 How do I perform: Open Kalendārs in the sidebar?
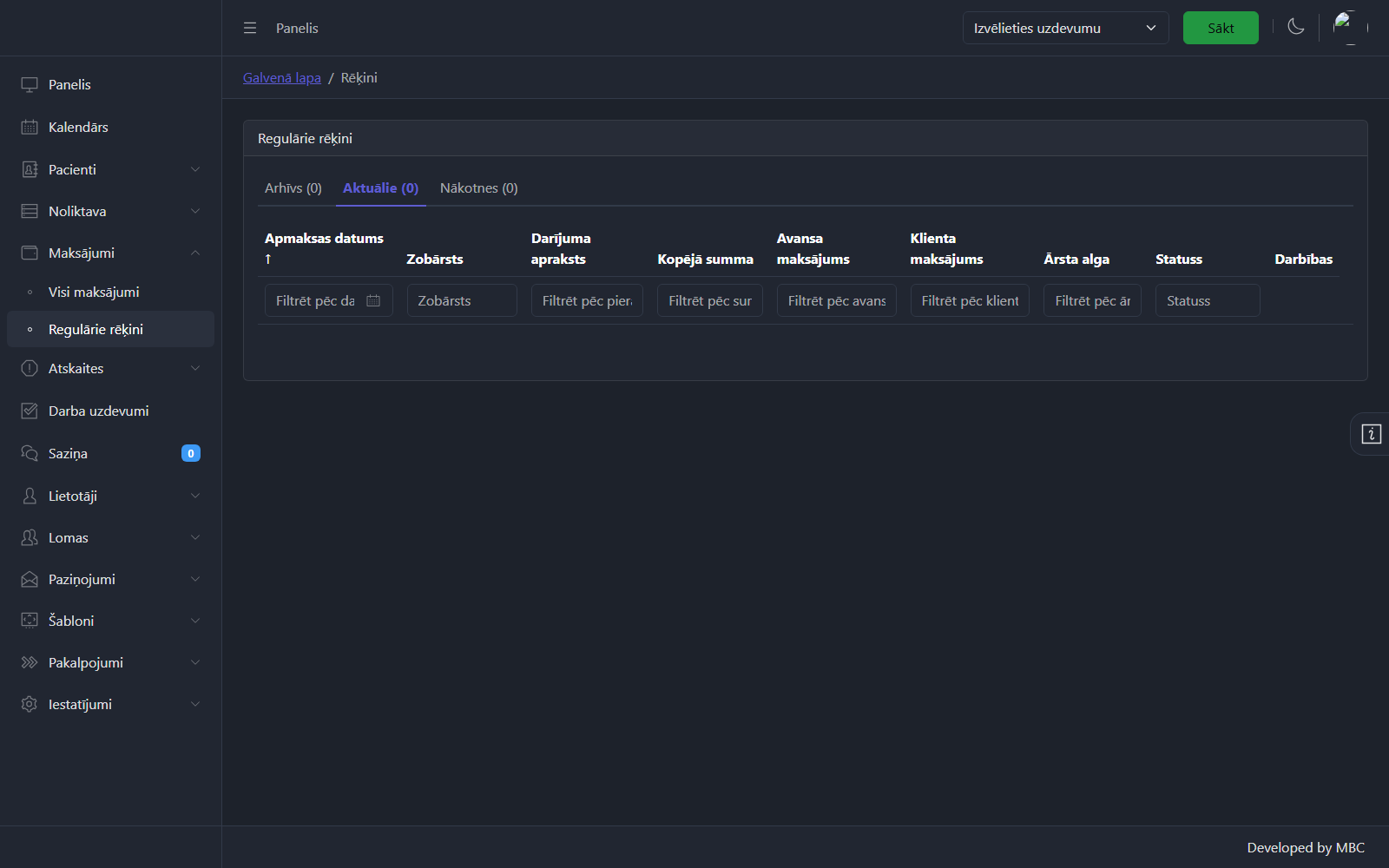tap(110, 127)
